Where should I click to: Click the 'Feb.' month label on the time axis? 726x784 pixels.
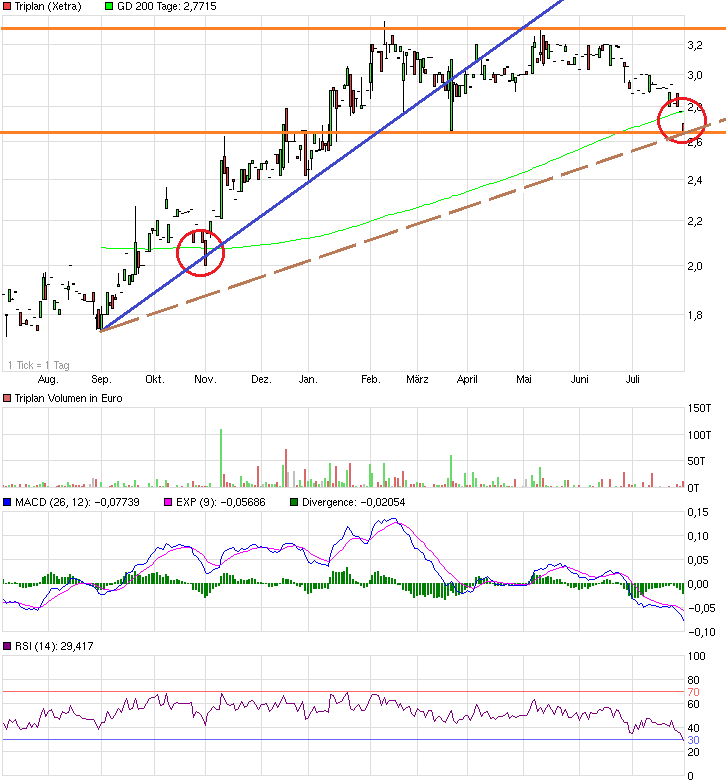[371, 380]
